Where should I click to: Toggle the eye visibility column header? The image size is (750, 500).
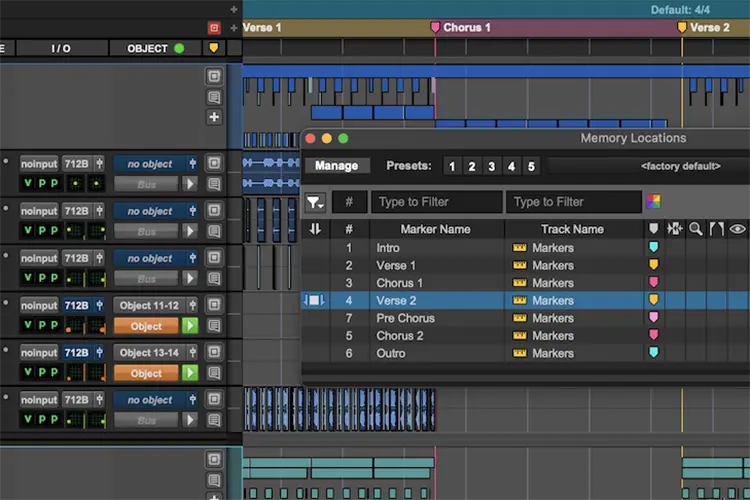(x=737, y=229)
